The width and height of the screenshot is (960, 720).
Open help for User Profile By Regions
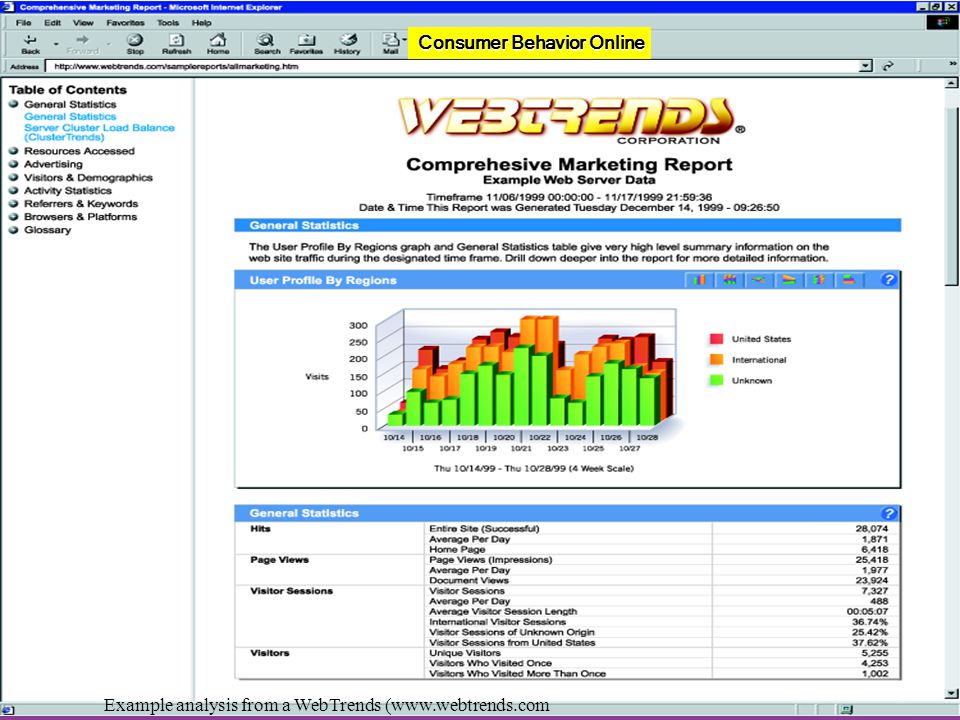[x=888, y=280]
